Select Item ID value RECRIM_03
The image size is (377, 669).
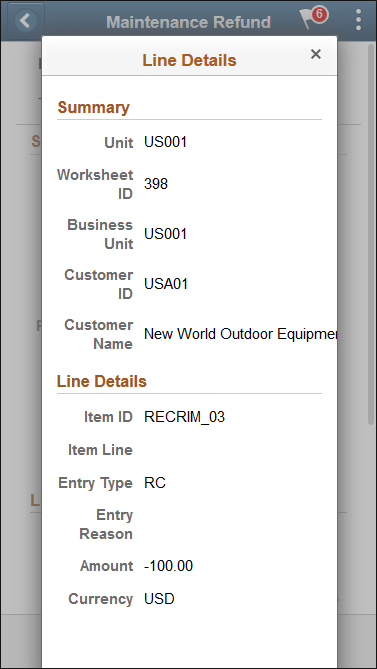point(184,417)
